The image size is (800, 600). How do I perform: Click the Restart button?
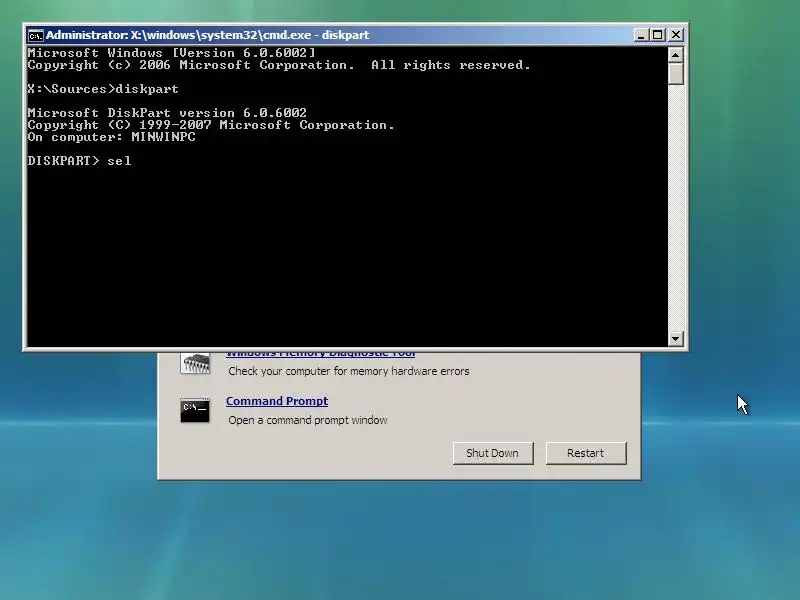[586, 453]
